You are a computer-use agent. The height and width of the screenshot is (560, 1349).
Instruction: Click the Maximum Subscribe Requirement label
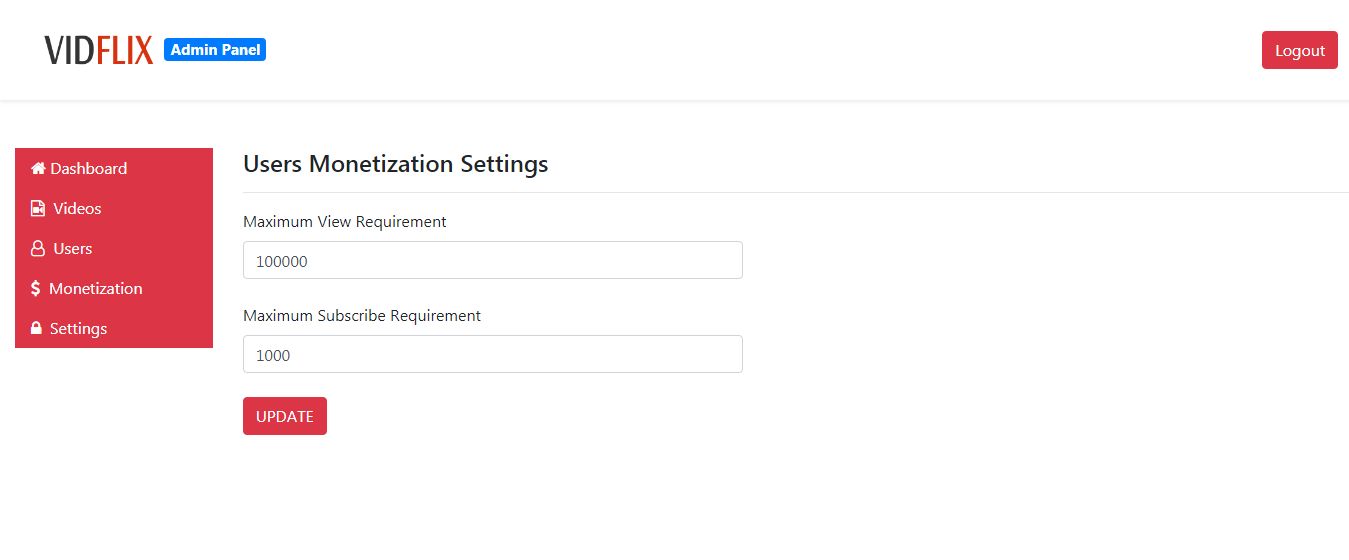point(362,315)
